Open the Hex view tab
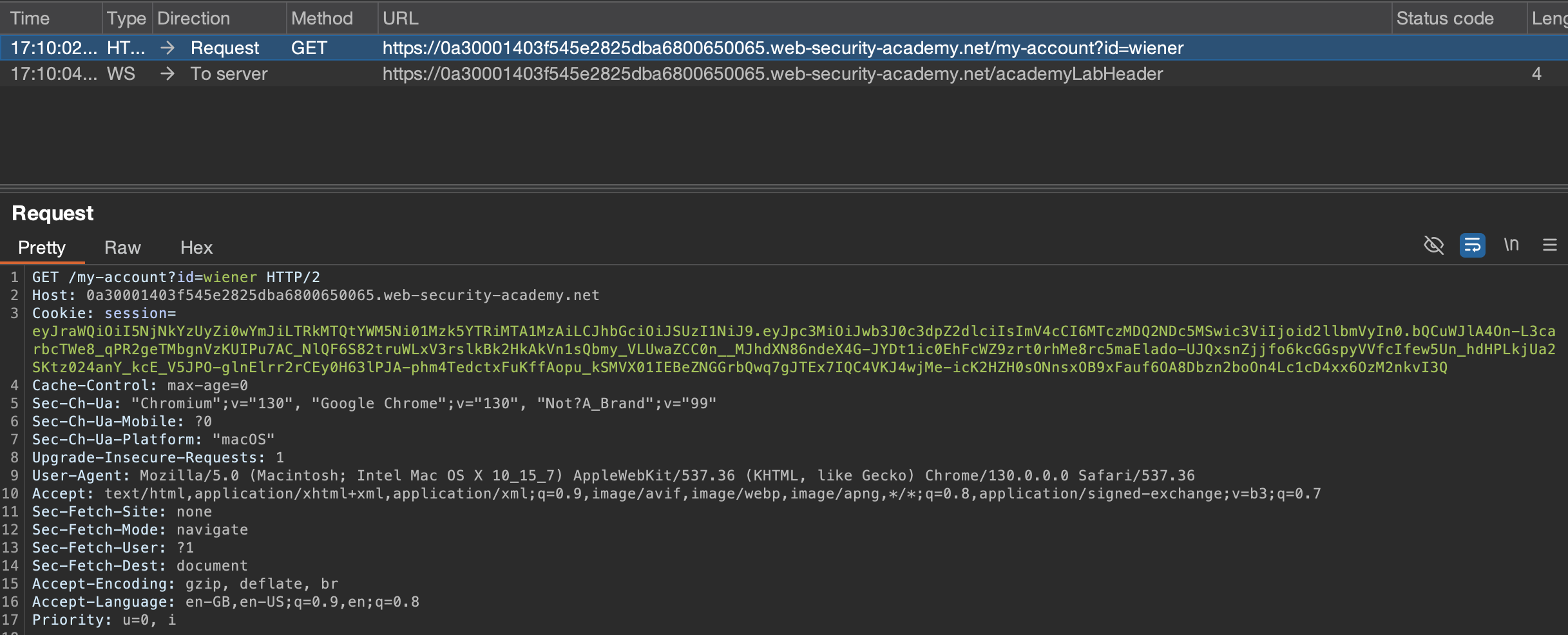The width and height of the screenshot is (1568, 635). click(196, 248)
